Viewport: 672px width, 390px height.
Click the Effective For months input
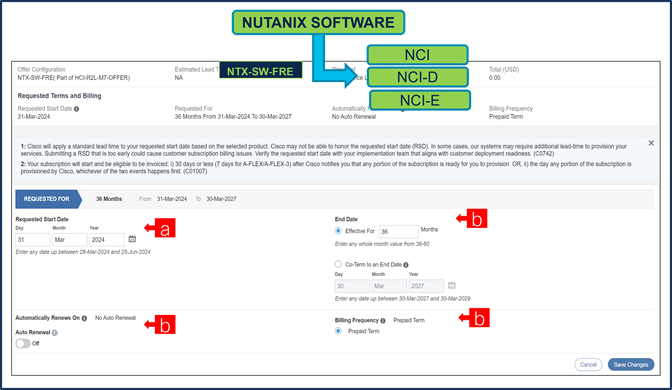click(x=399, y=231)
